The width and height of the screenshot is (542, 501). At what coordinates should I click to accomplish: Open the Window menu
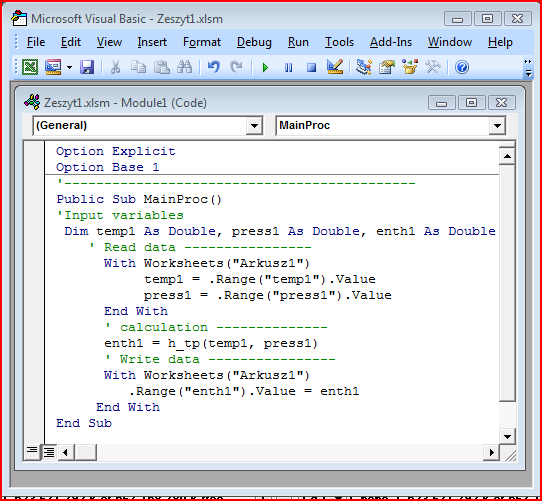tap(450, 42)
